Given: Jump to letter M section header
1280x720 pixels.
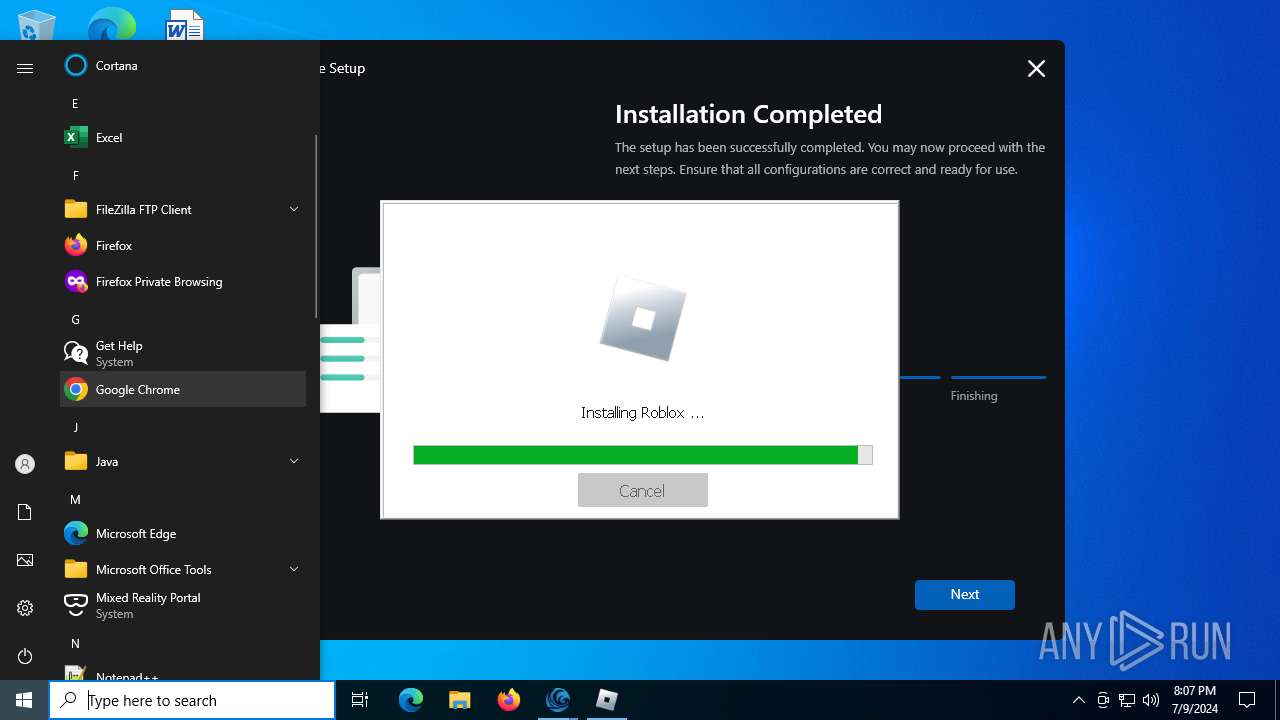Looking at the screenshot, I should point(75,499).
